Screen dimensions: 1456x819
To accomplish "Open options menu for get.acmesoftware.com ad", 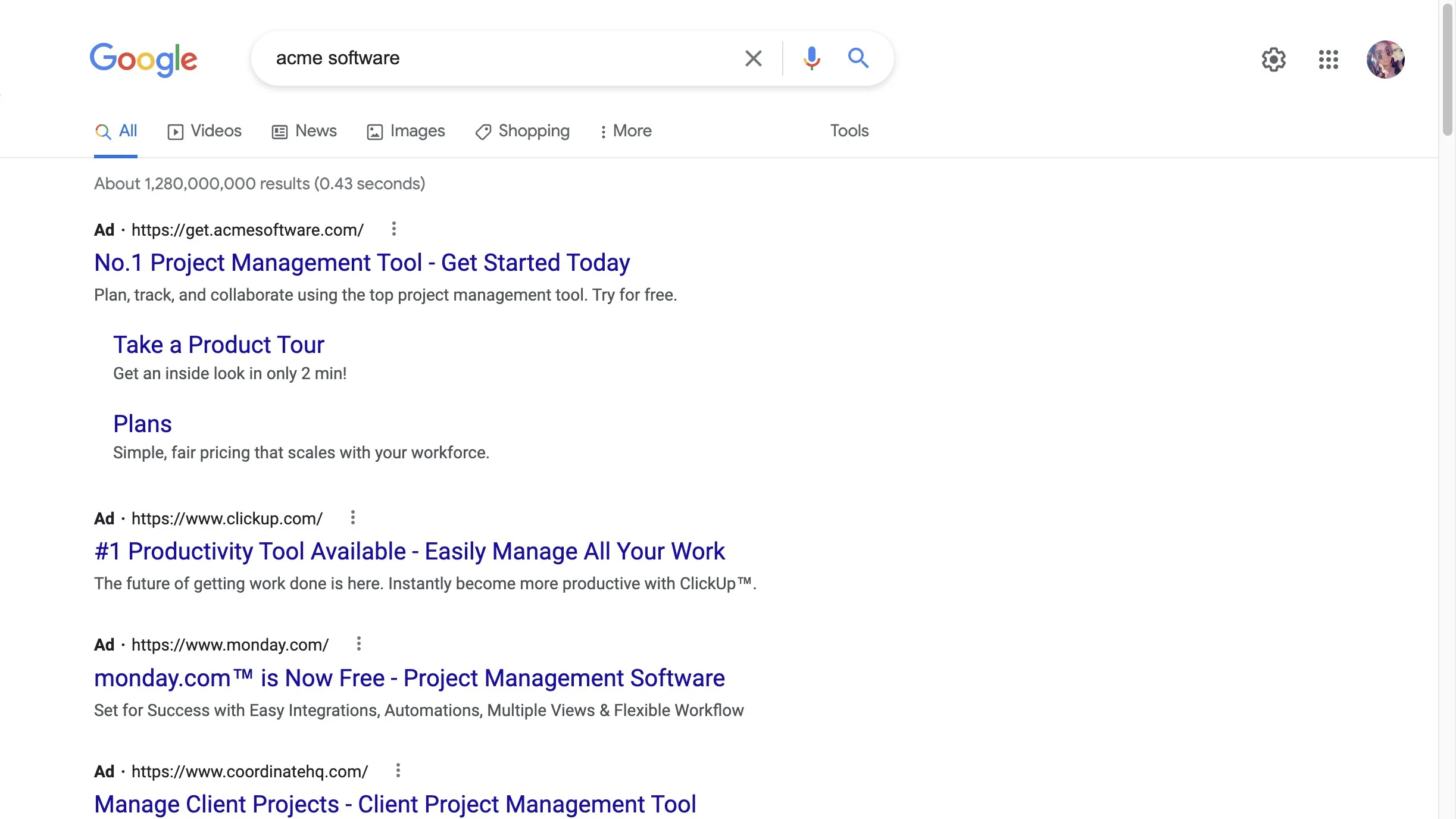I will [x=393, y=229].
